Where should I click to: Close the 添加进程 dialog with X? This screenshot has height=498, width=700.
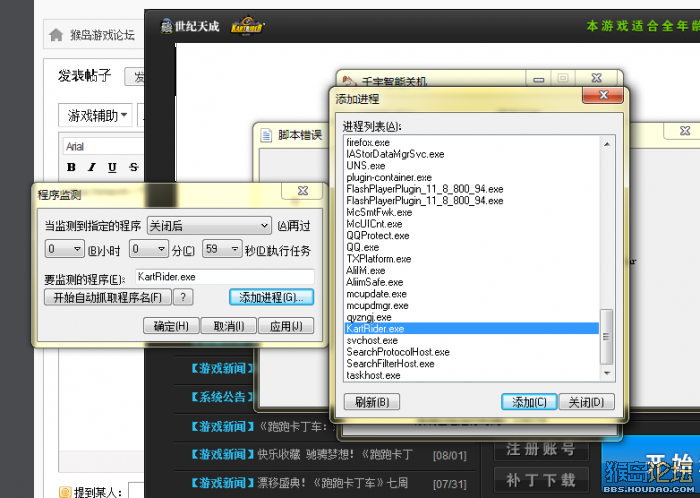click(603, 95)
